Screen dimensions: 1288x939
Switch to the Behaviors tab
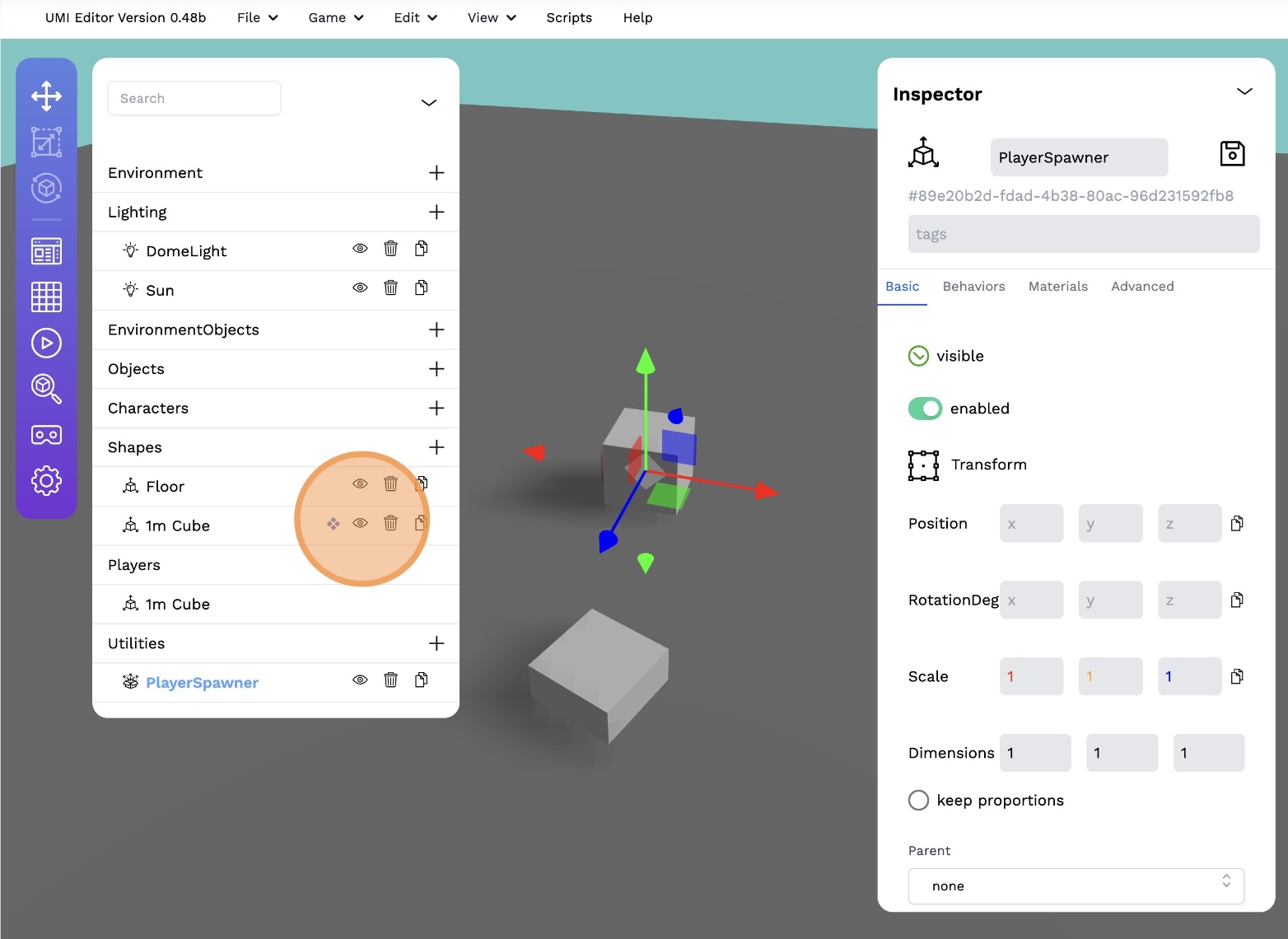(x=973, y=287)
